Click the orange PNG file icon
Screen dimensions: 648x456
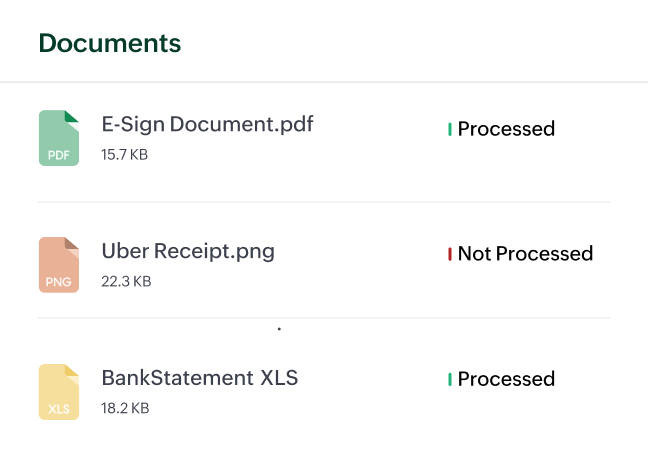tap(58, 265)
